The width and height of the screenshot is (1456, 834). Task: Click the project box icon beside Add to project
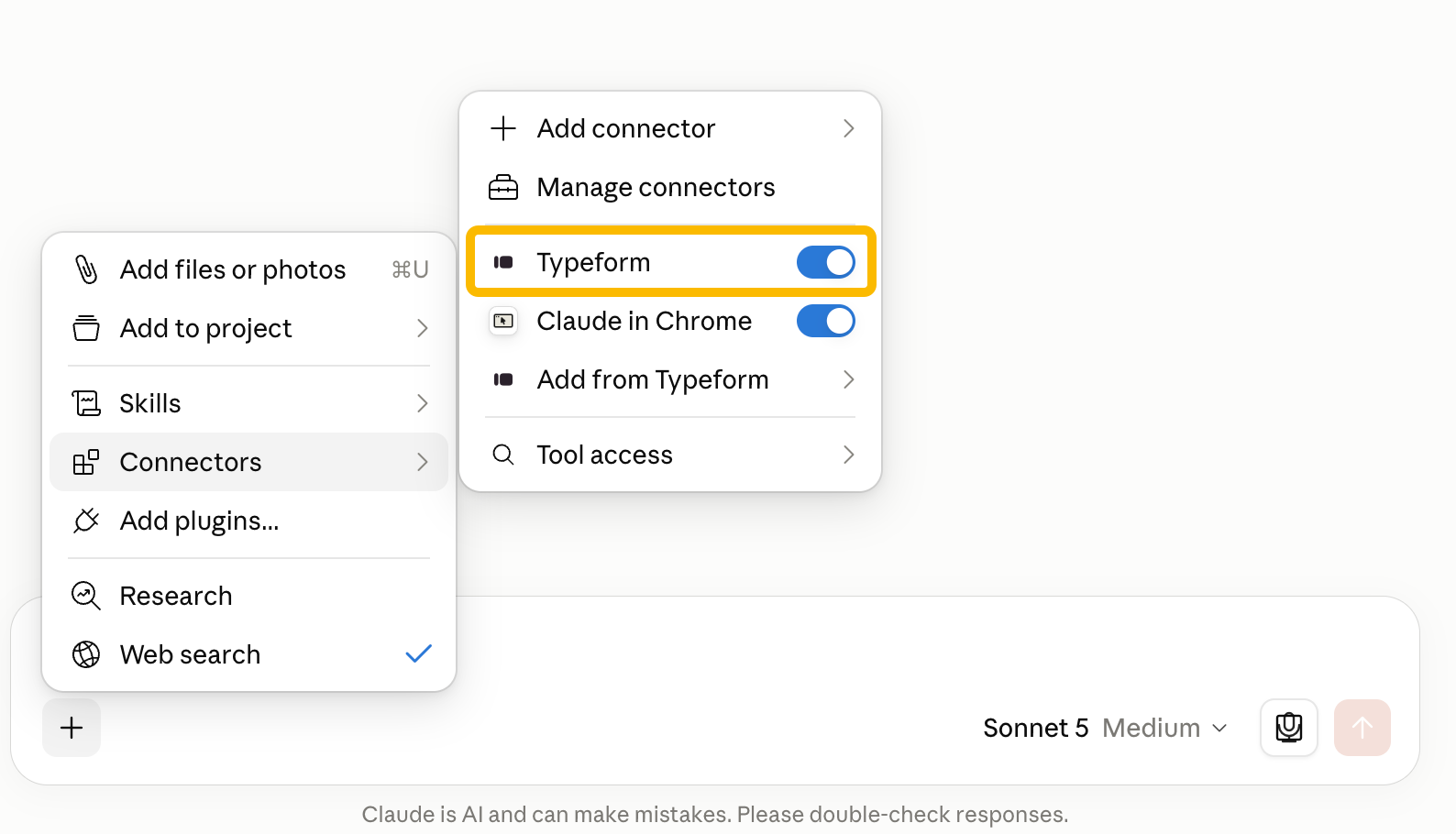coord(86,328)
